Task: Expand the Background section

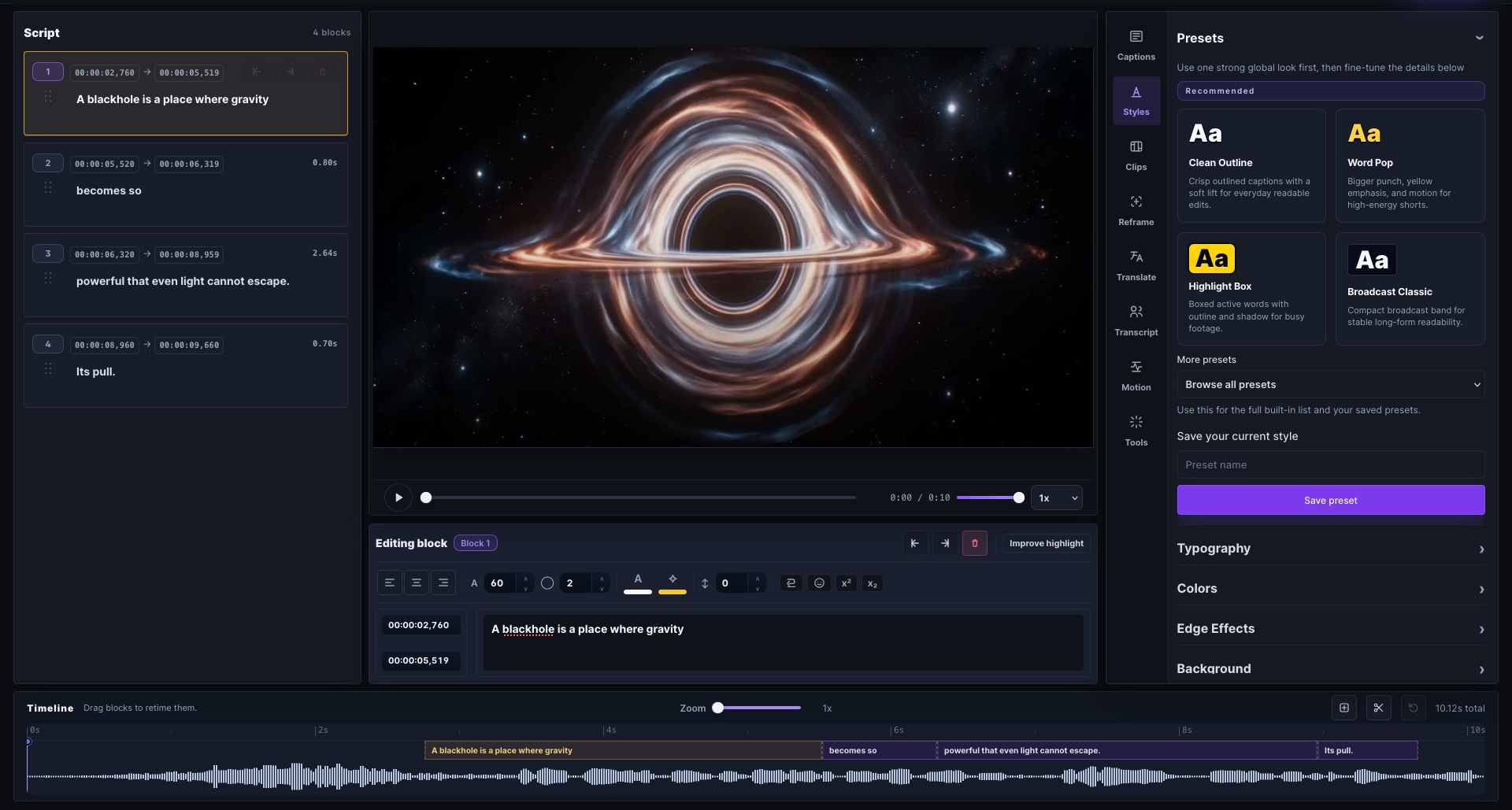Action: click(1330, 668)
